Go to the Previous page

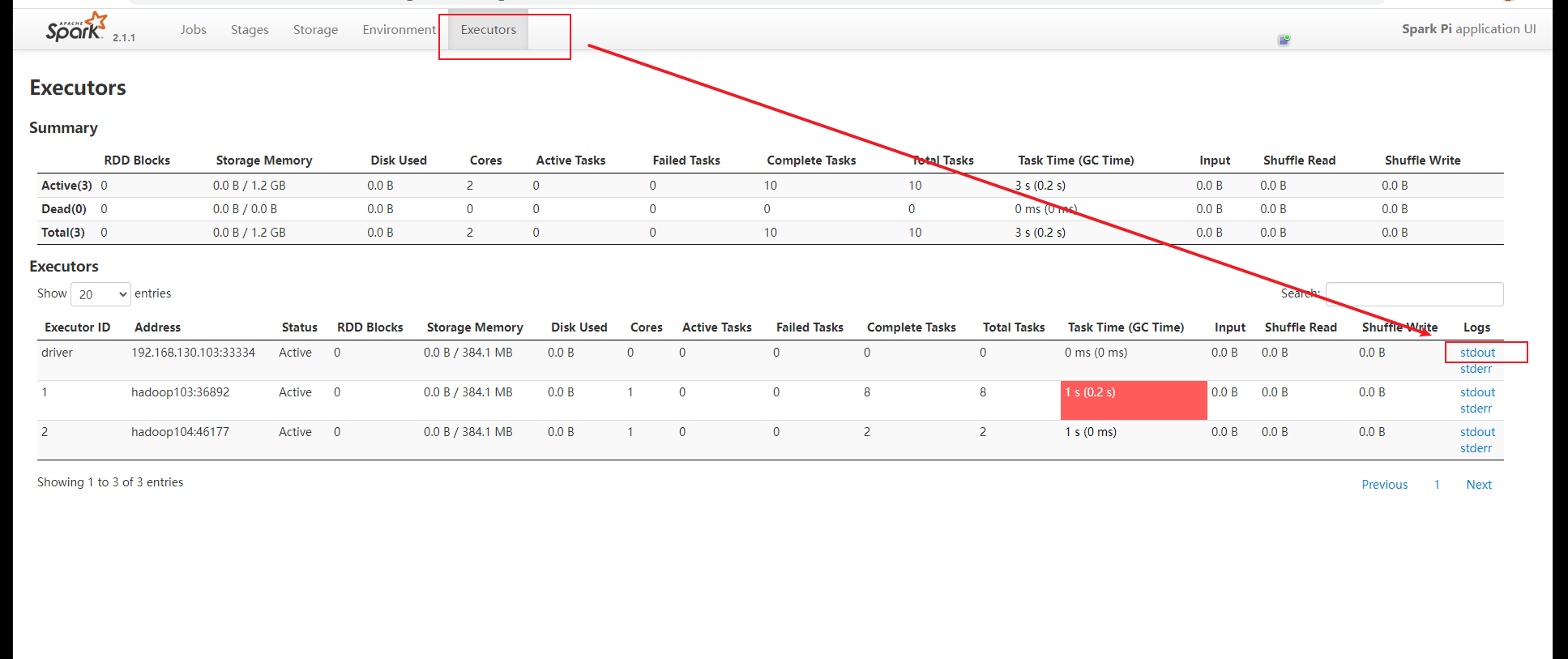(1384, 485)
